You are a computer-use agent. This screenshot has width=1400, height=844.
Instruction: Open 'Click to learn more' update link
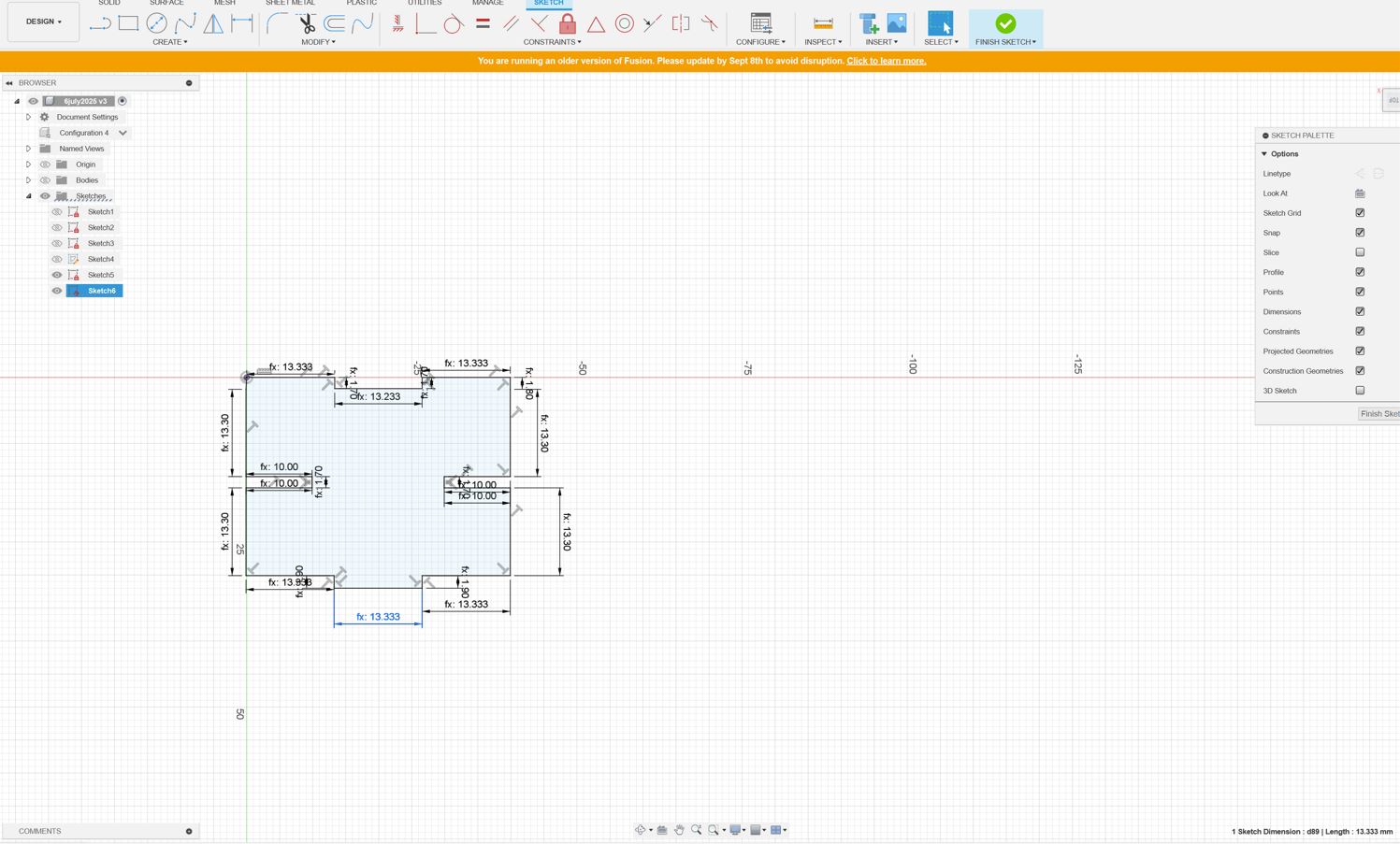coord(886,61)
